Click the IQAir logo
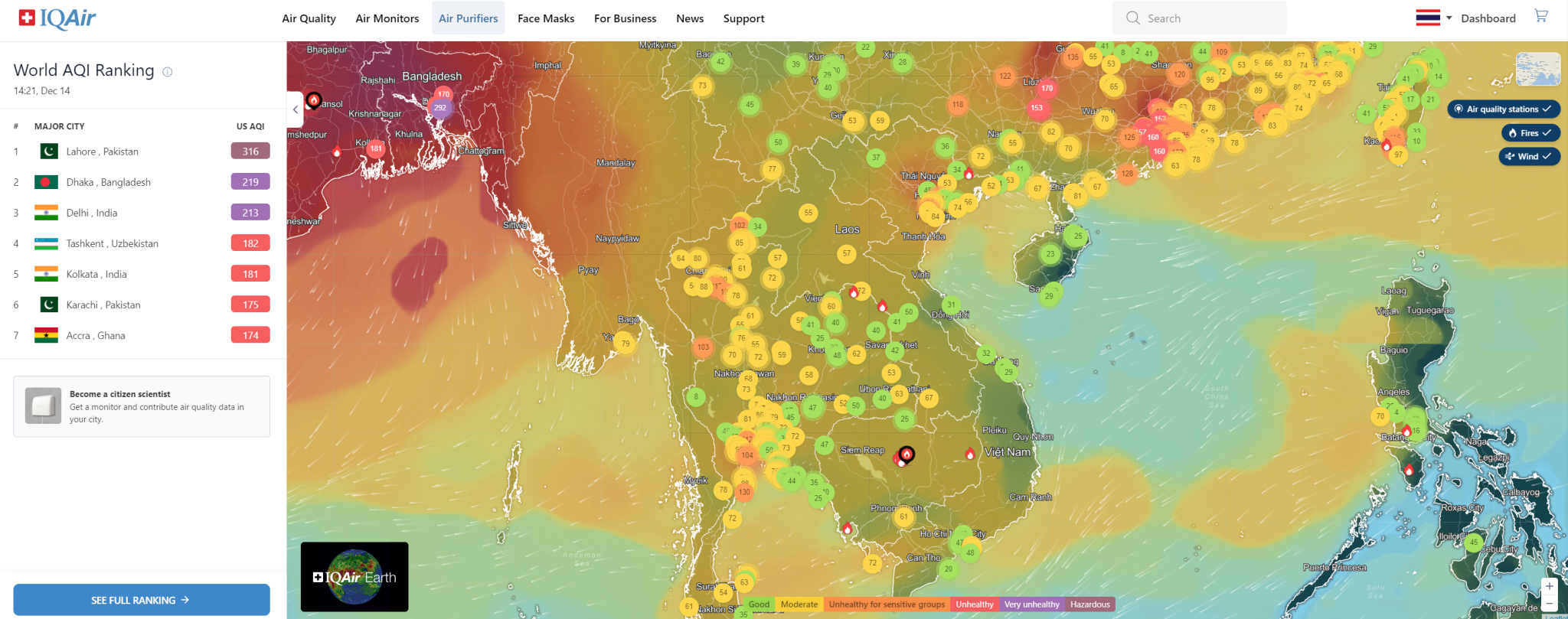Image resolution: width=1568 pixels, height=619 pixels. (x=57, y=18)
